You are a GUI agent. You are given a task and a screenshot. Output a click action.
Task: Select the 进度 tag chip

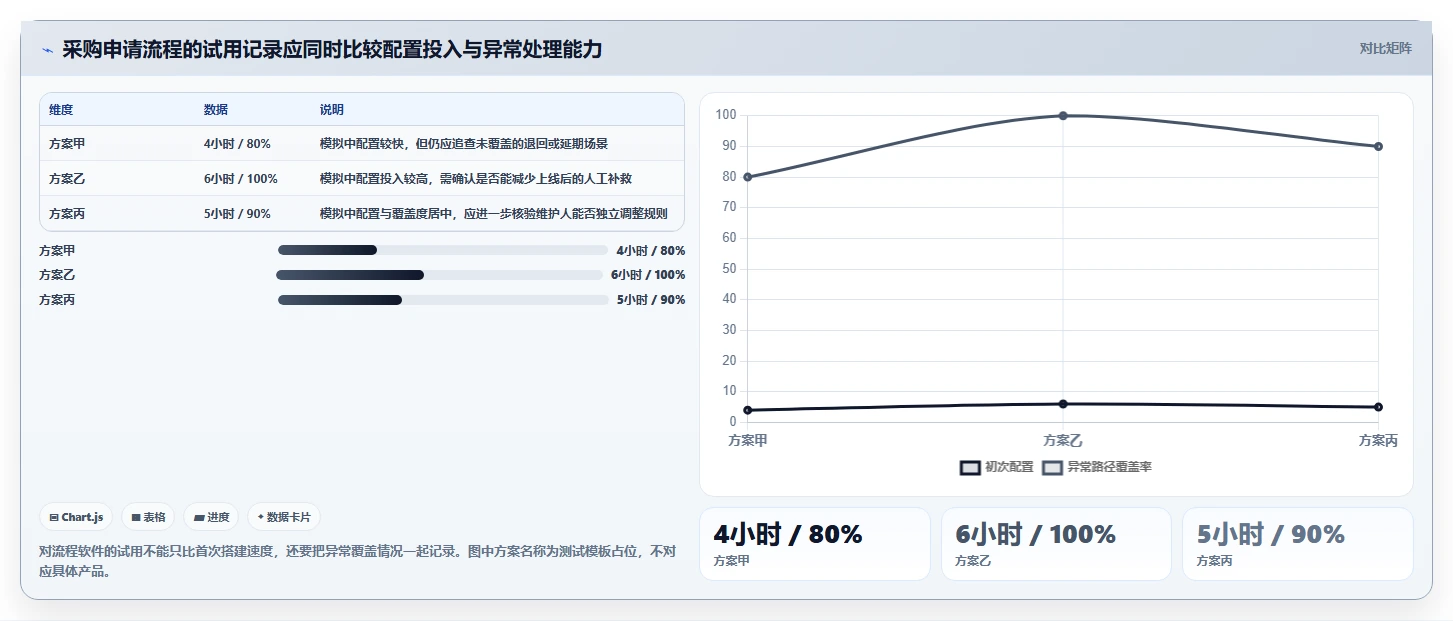pyautogui.click(x=211, y=517)
